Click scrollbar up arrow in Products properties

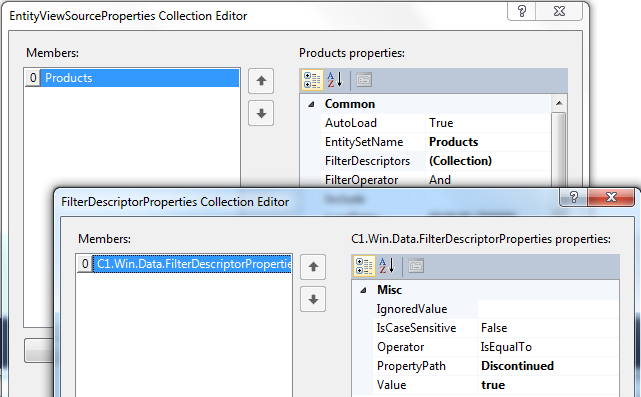[x=559, y=103]
